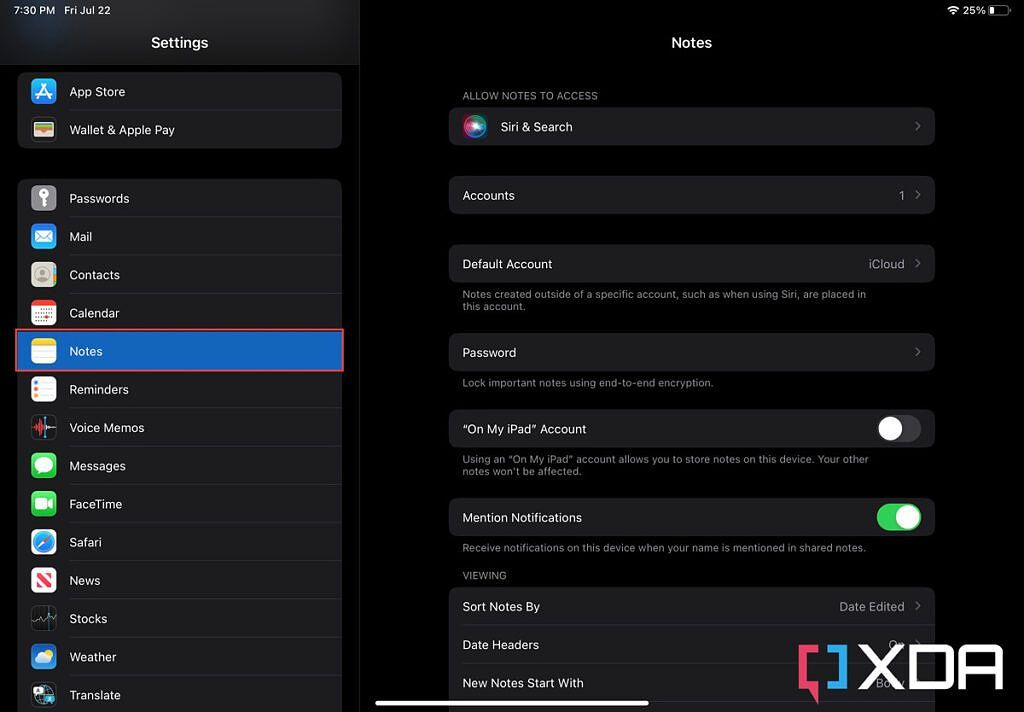Select Wallet & Apple Pay label
1024x712 pixels.
(x=122, y=130)
